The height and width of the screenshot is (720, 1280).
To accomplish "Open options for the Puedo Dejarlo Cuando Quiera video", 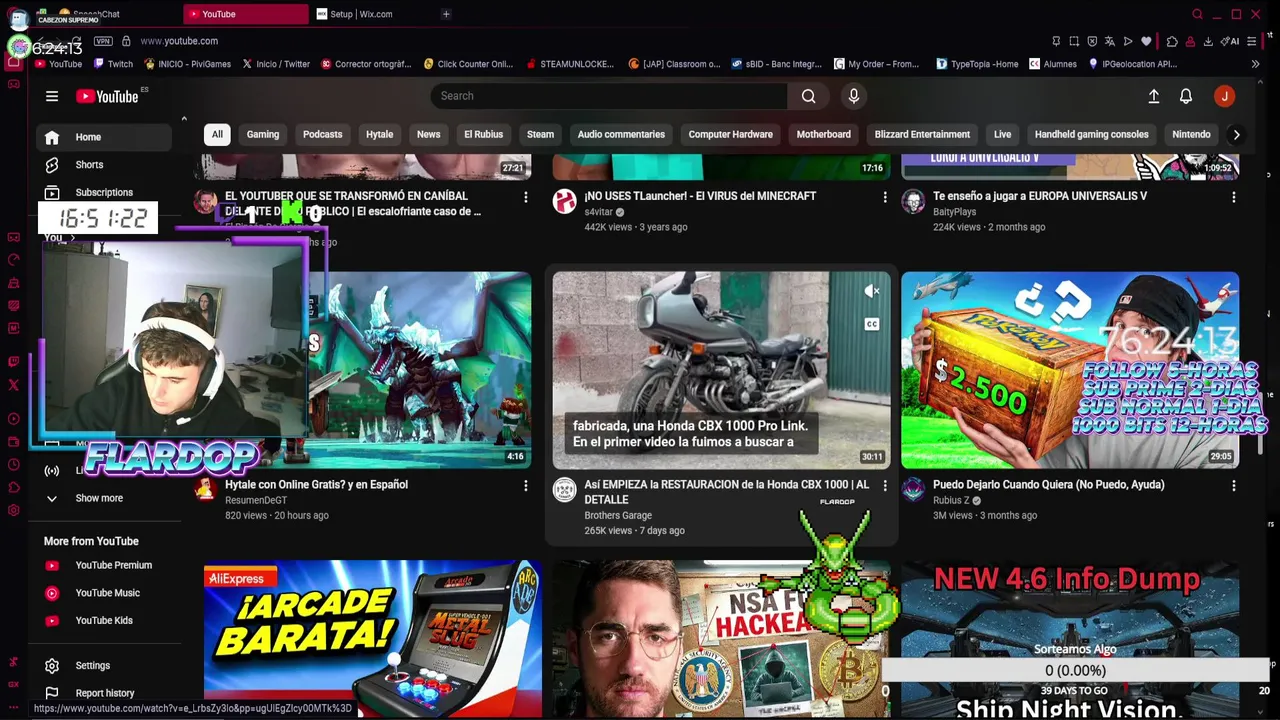I will point(1233,486).
